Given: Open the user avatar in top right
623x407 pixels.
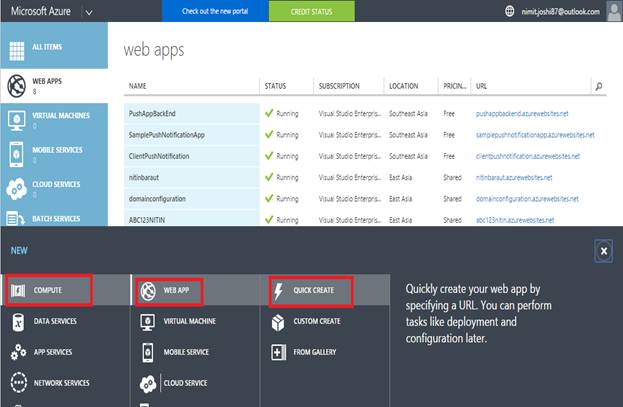Looking at the screenshot, I should point(614,11).
